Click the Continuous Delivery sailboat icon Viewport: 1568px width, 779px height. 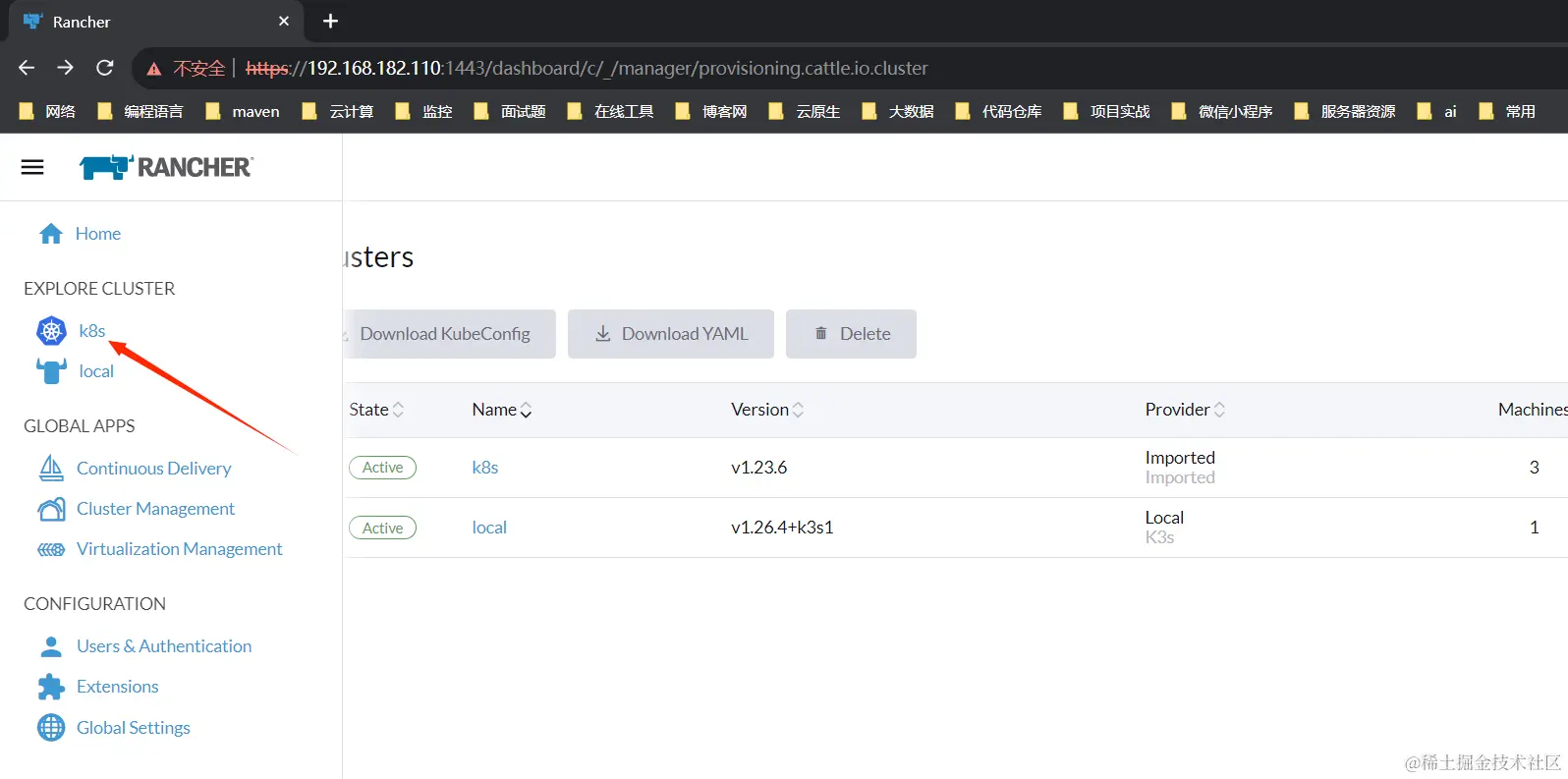[x=51, y=469]
